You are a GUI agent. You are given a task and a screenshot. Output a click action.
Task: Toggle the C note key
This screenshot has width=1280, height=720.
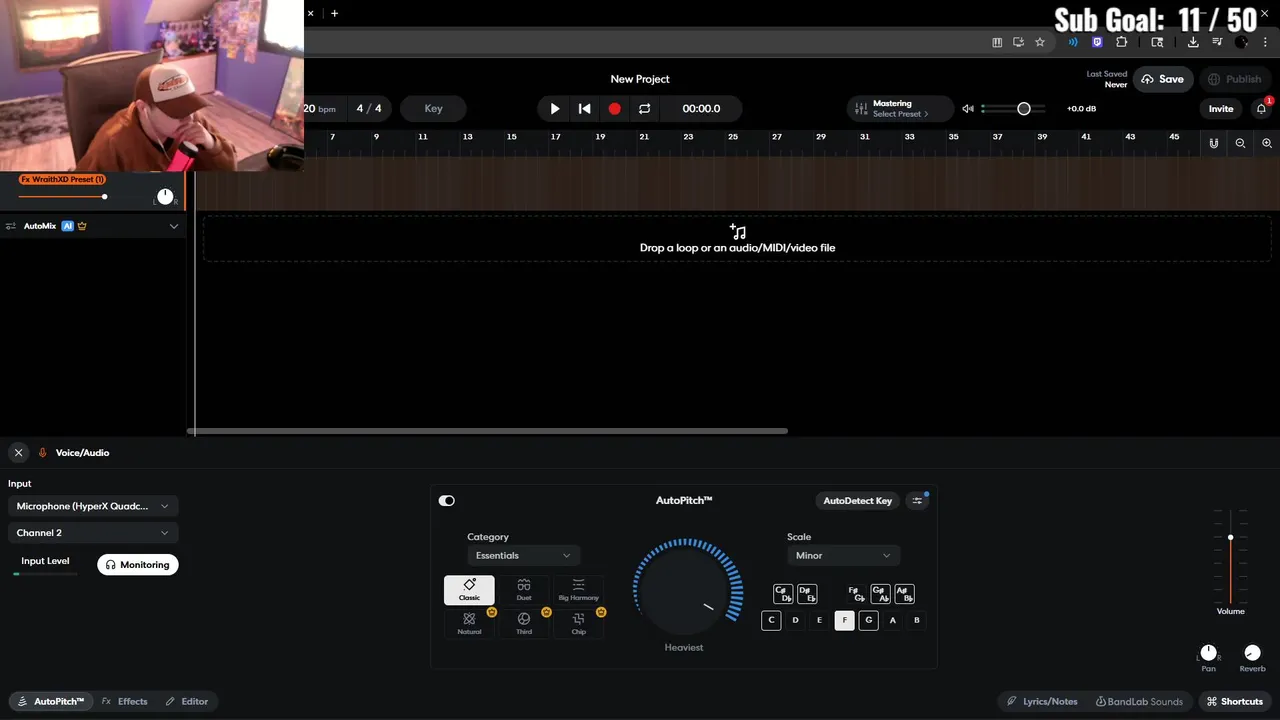coord(771,620)
